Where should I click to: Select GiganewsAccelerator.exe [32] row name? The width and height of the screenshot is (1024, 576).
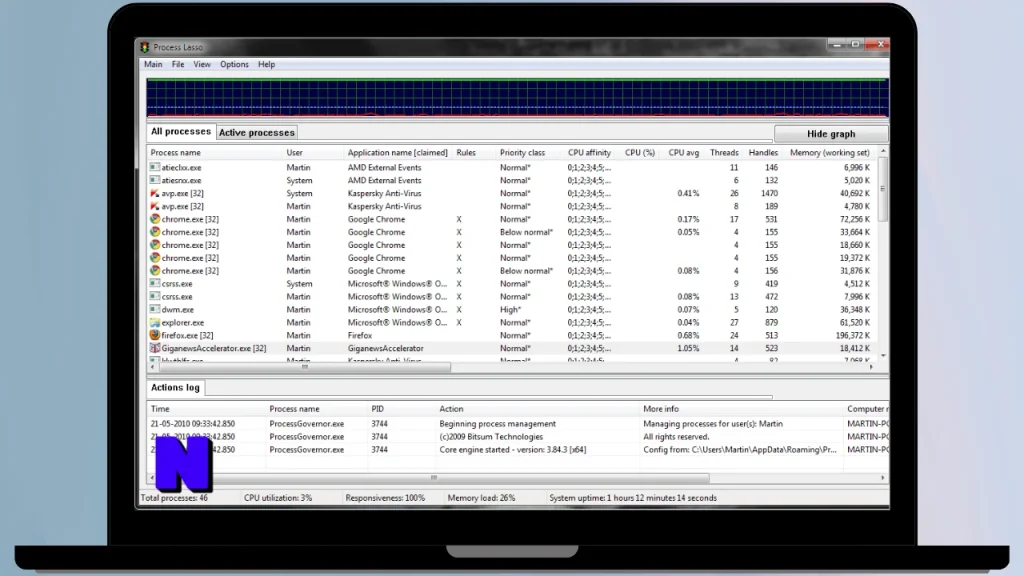point(214,348)
